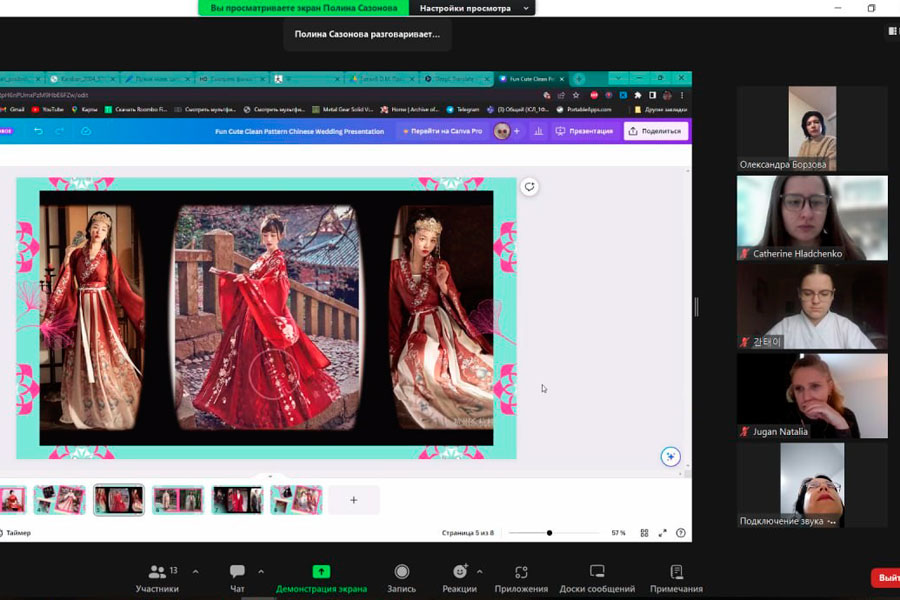Expand the Настройки просмотра dropdown
Screen dimensions: 900x600
(472, 8)
